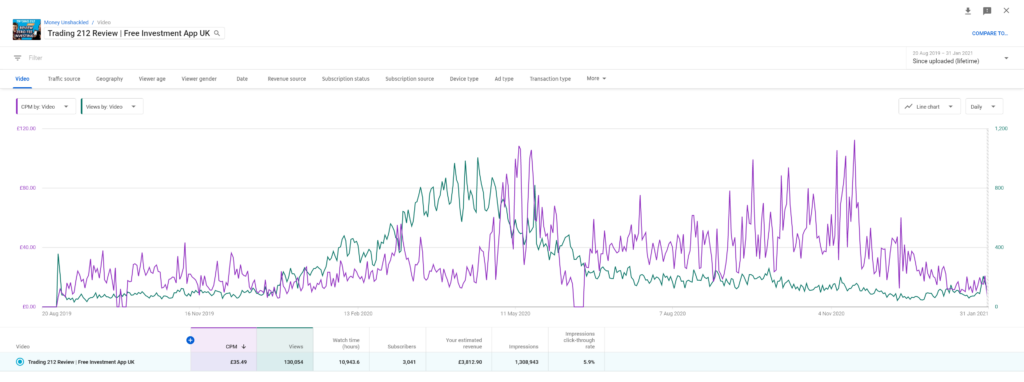Open the Views by: Video dropdown
Viewport: 1024px width, 382px height.
[x=112, y=106]
